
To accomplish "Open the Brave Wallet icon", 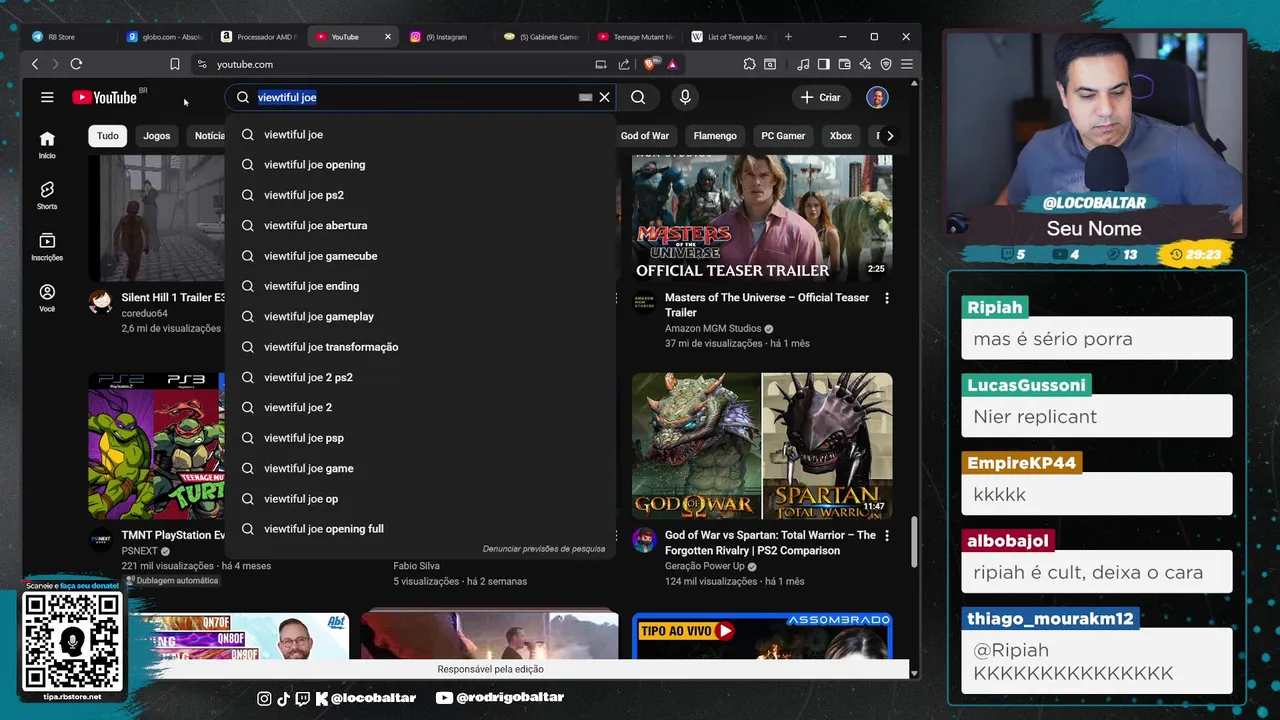I will coord(845,64).
